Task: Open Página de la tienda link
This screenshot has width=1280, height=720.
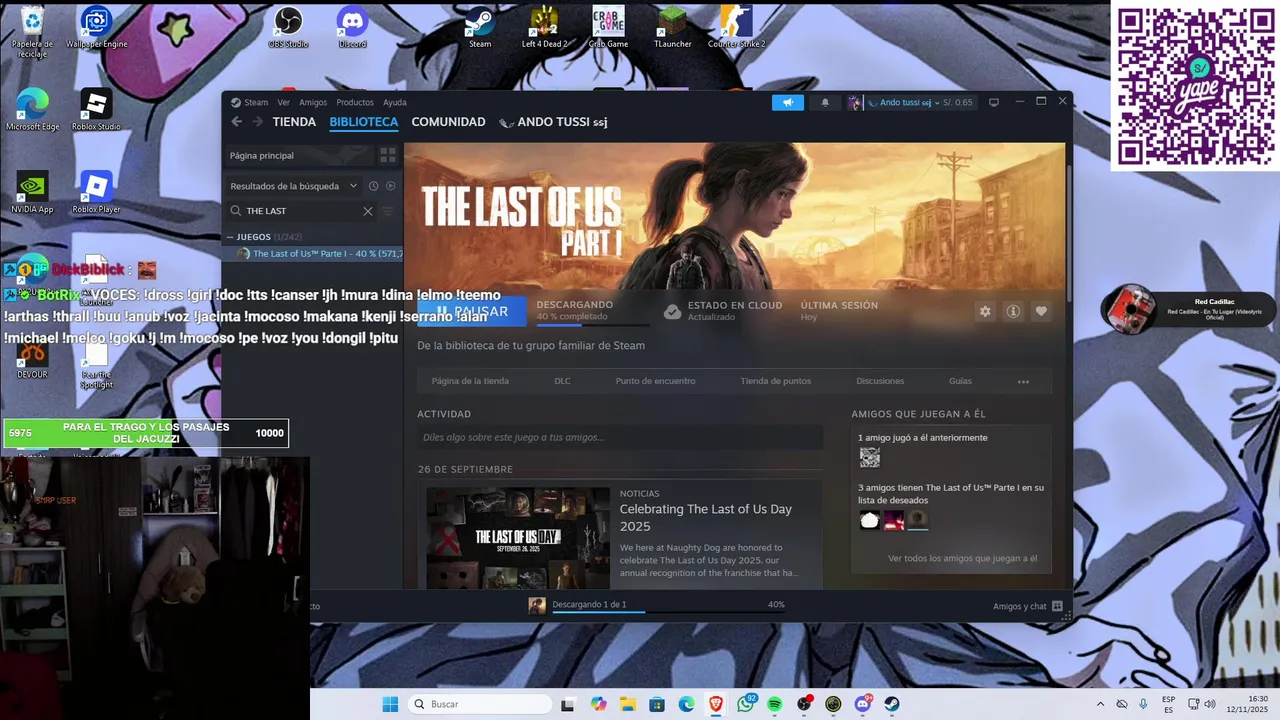Action: click(470, 381)
